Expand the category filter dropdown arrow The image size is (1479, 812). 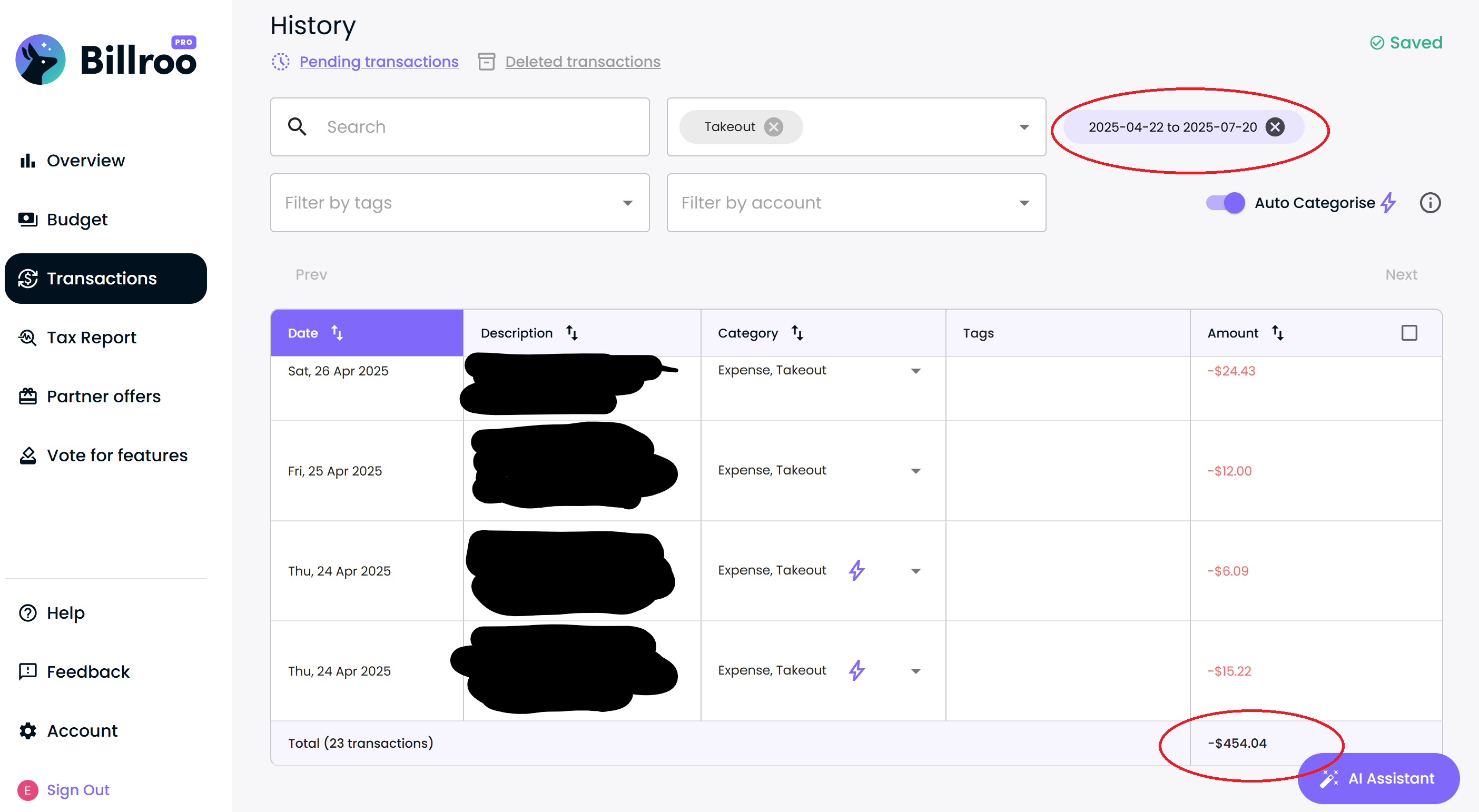[x=1024, y=127]
